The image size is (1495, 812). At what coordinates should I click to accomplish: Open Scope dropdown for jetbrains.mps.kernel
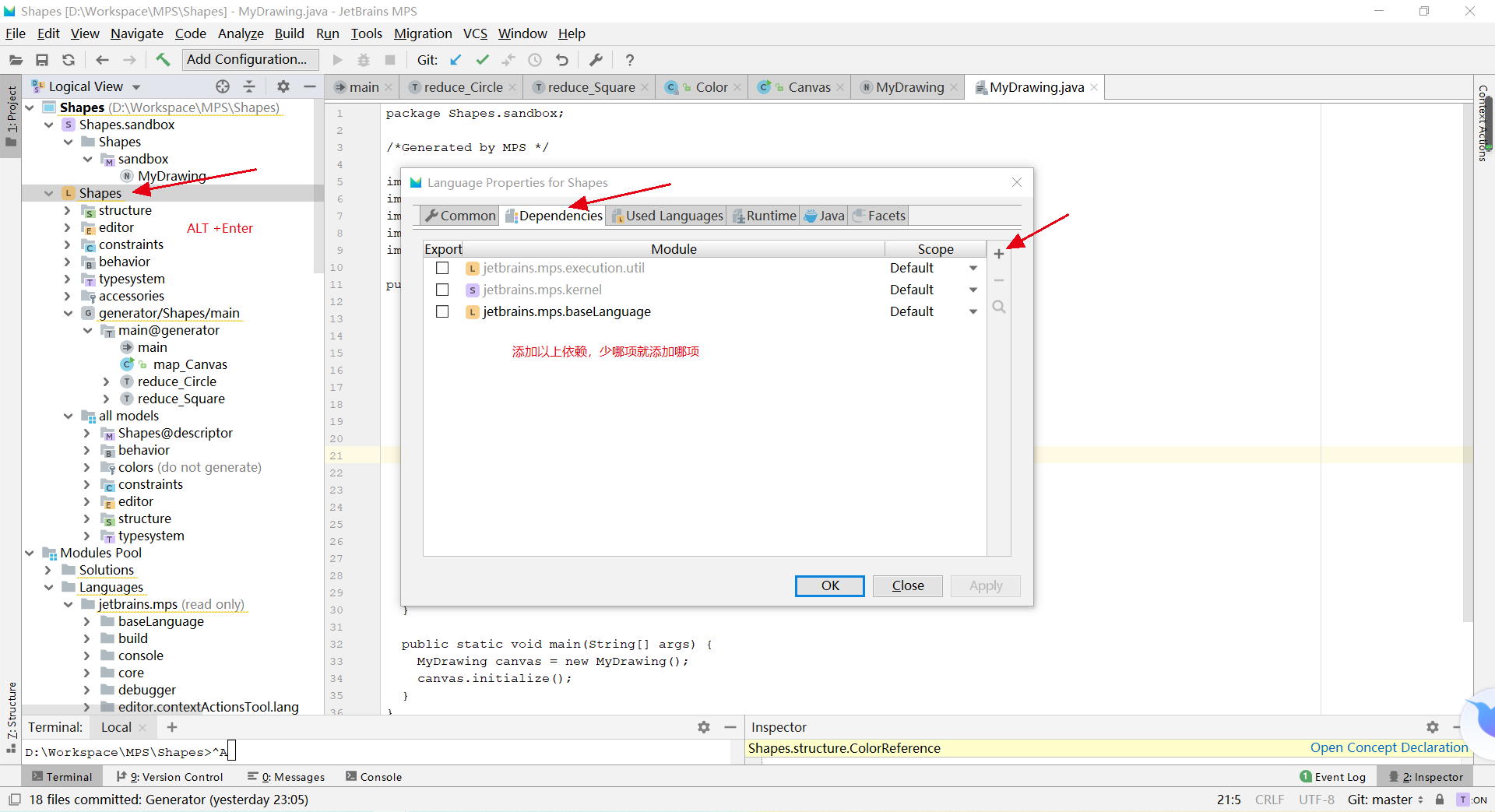[972, 290]
